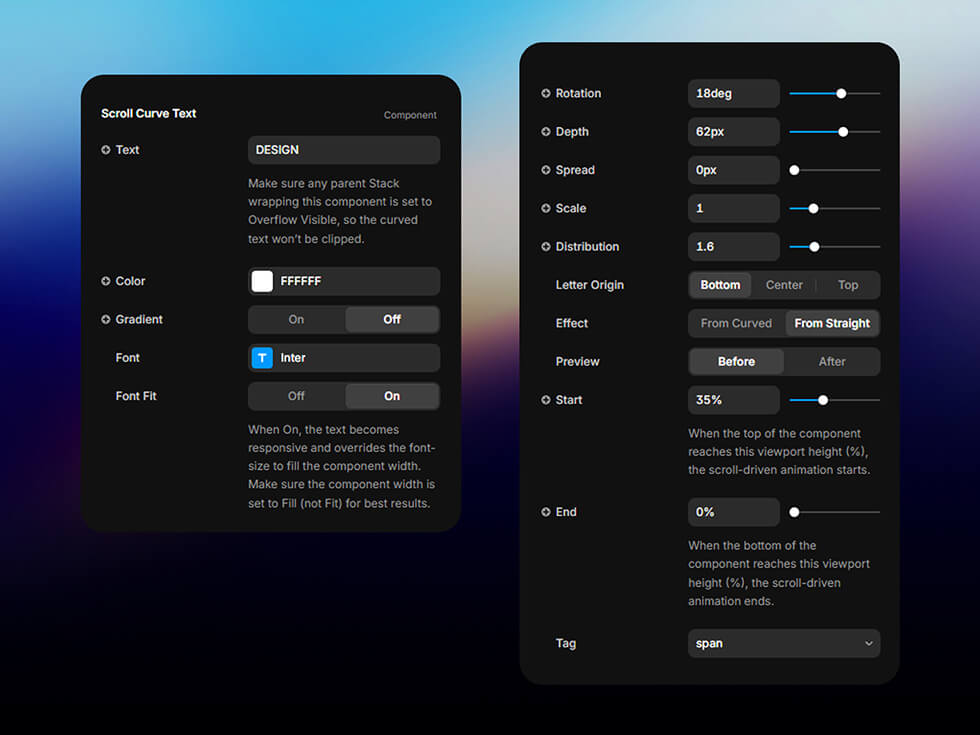Switch Font Fit to Off
This screenshot has height=735, width=980.
(x=295, y=395)
